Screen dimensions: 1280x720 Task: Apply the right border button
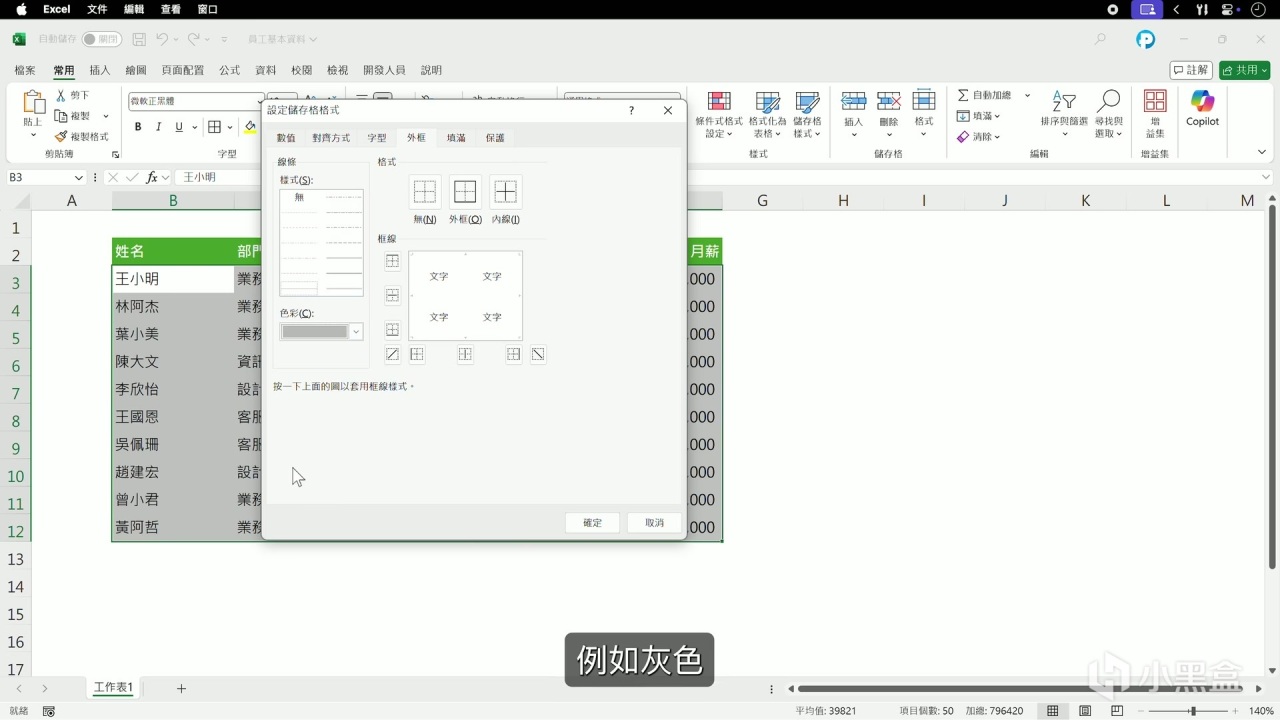click(x=513, y=354)
